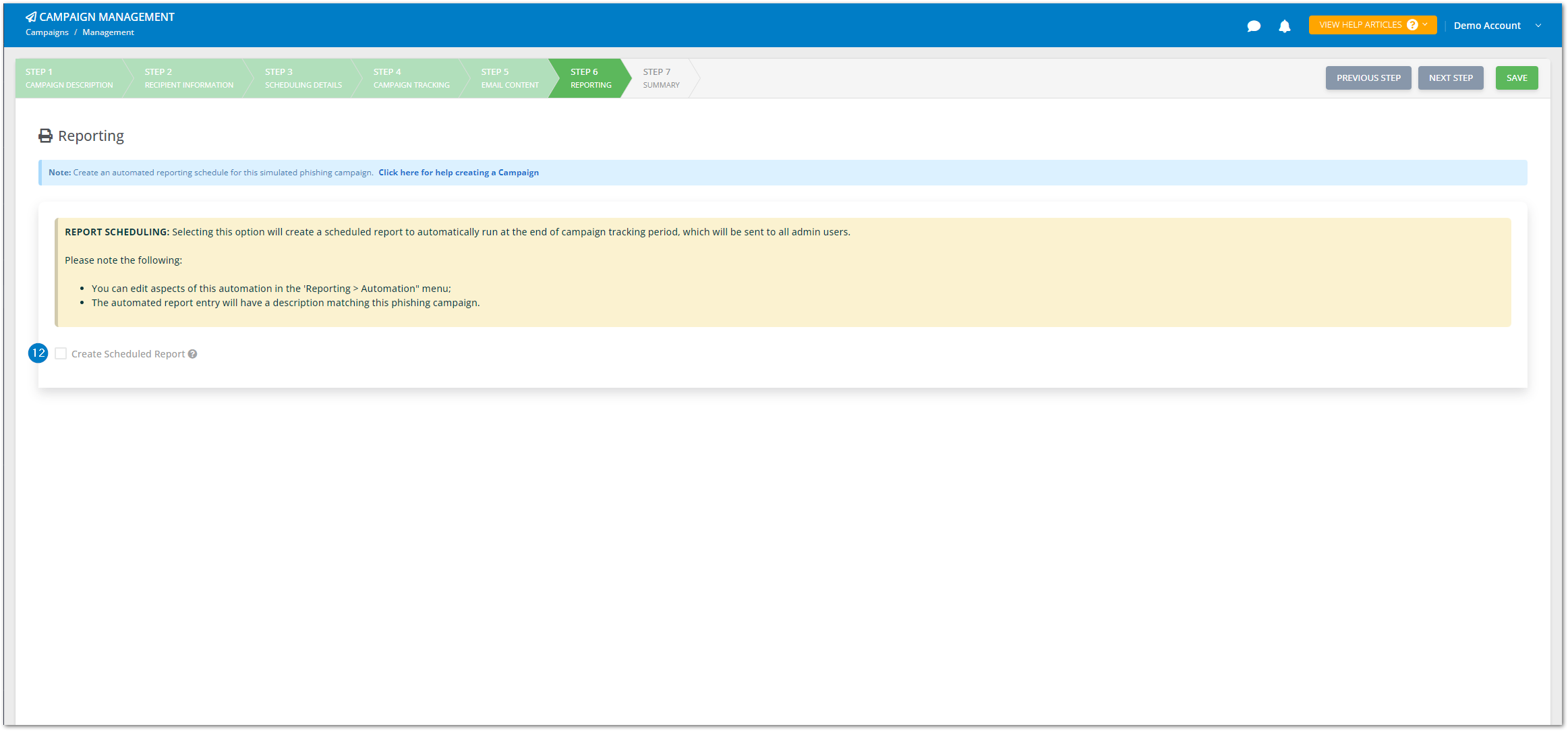1568x731 pixels.
Task: Save the campaign with Save button
Action: [1517, 78]
